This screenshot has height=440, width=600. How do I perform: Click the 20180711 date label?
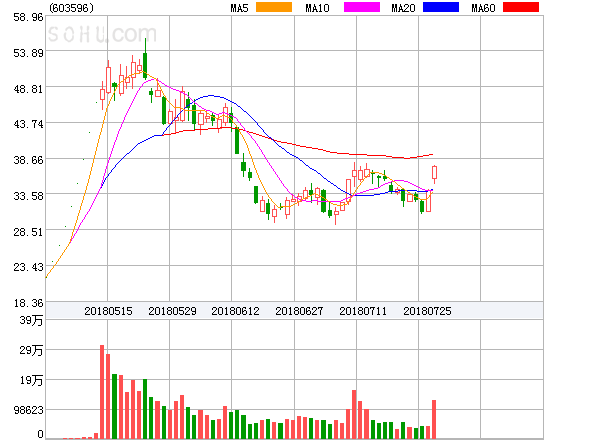click(x=363, y=311)
